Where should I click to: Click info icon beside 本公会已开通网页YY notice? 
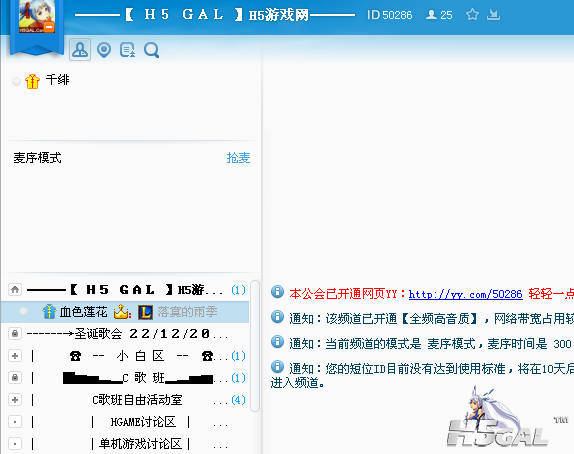click(277, 292)
